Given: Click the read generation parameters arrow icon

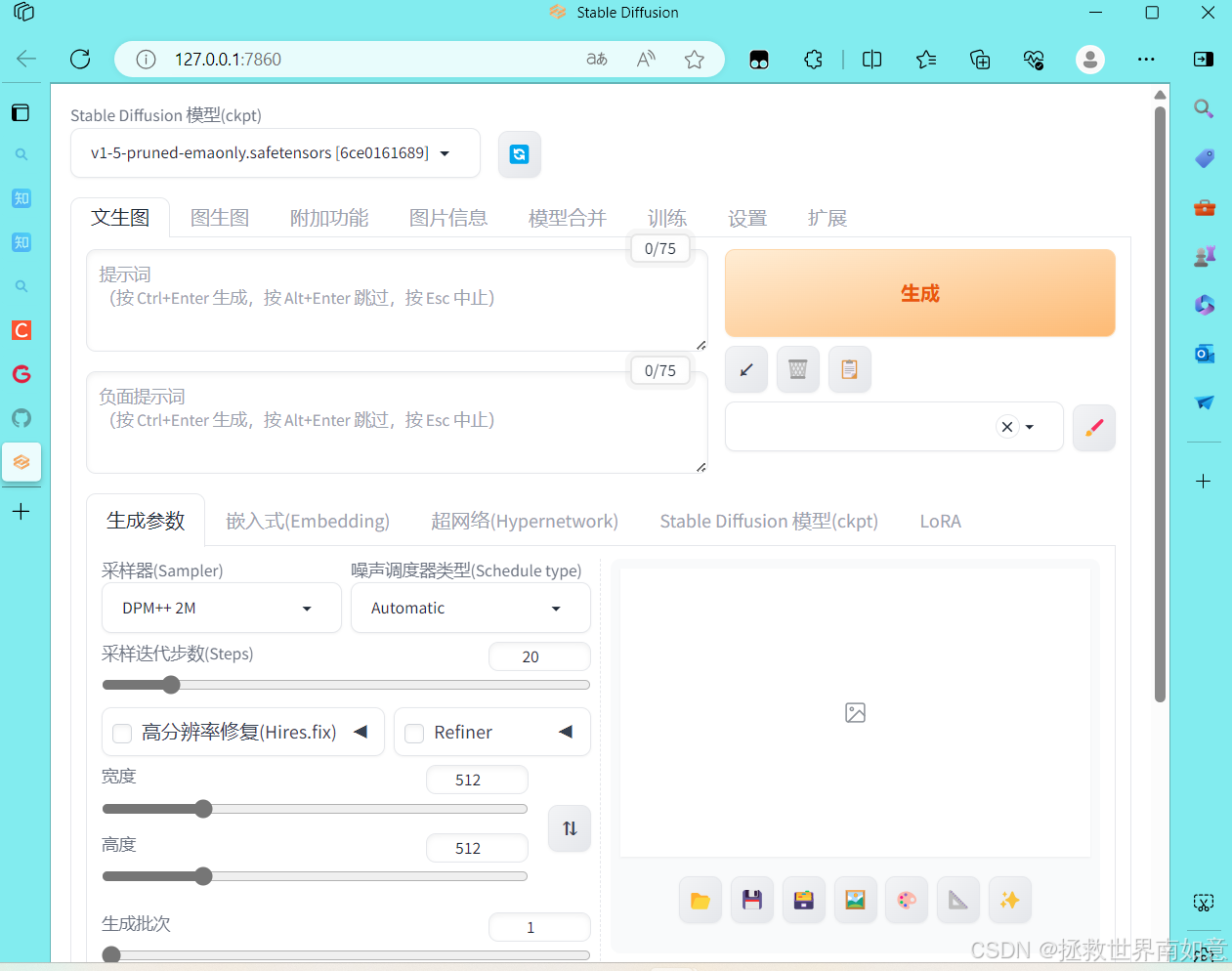Looking at the screenshot, I should click(746, 369).
